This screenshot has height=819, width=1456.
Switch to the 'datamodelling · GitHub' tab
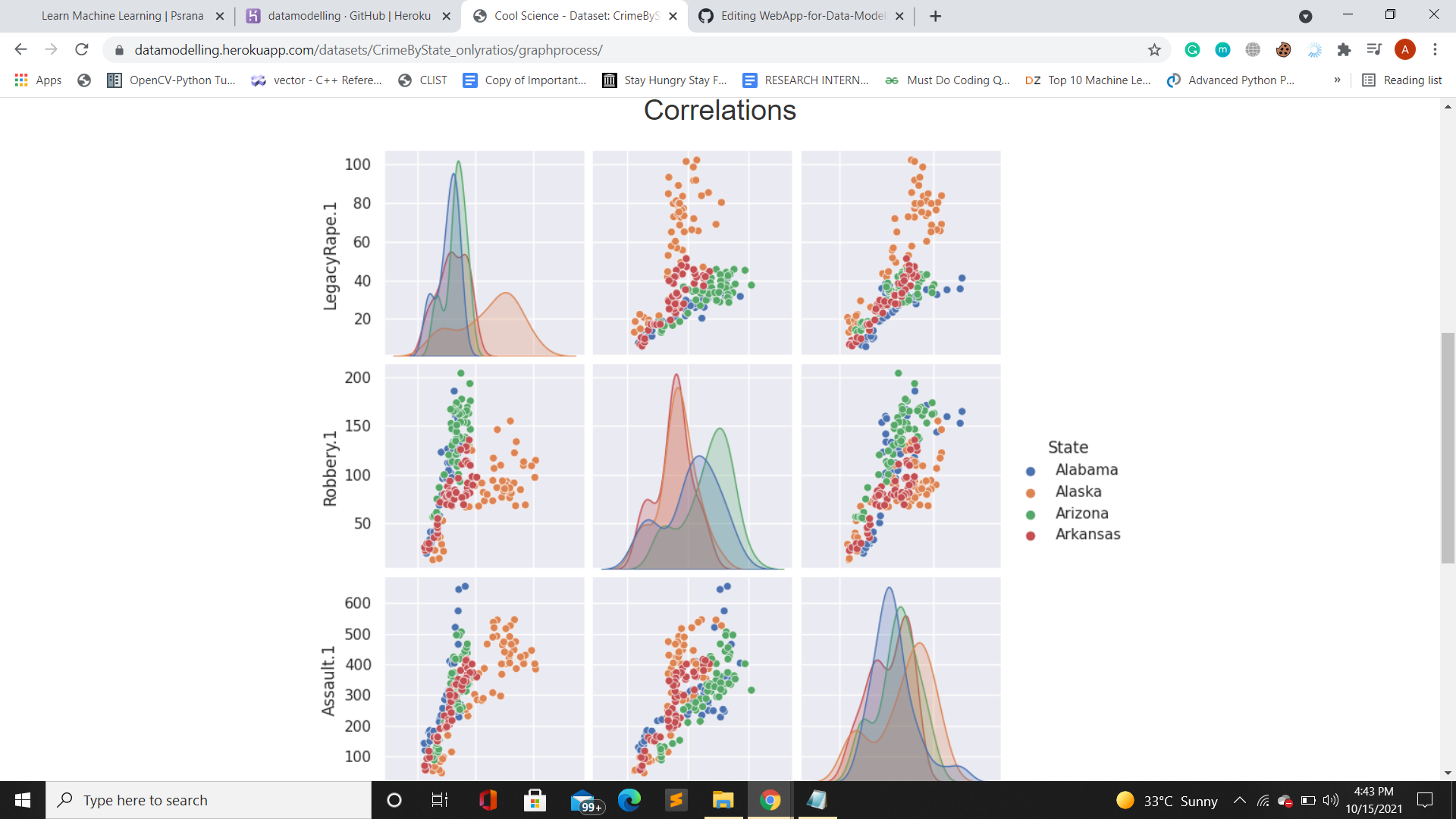point(341,15)
